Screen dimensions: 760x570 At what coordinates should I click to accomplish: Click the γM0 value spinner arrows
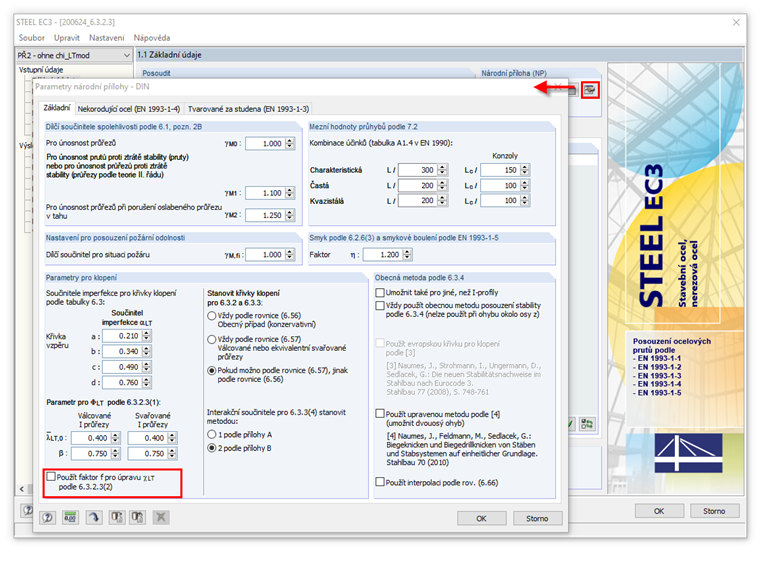tap(290, 143)
